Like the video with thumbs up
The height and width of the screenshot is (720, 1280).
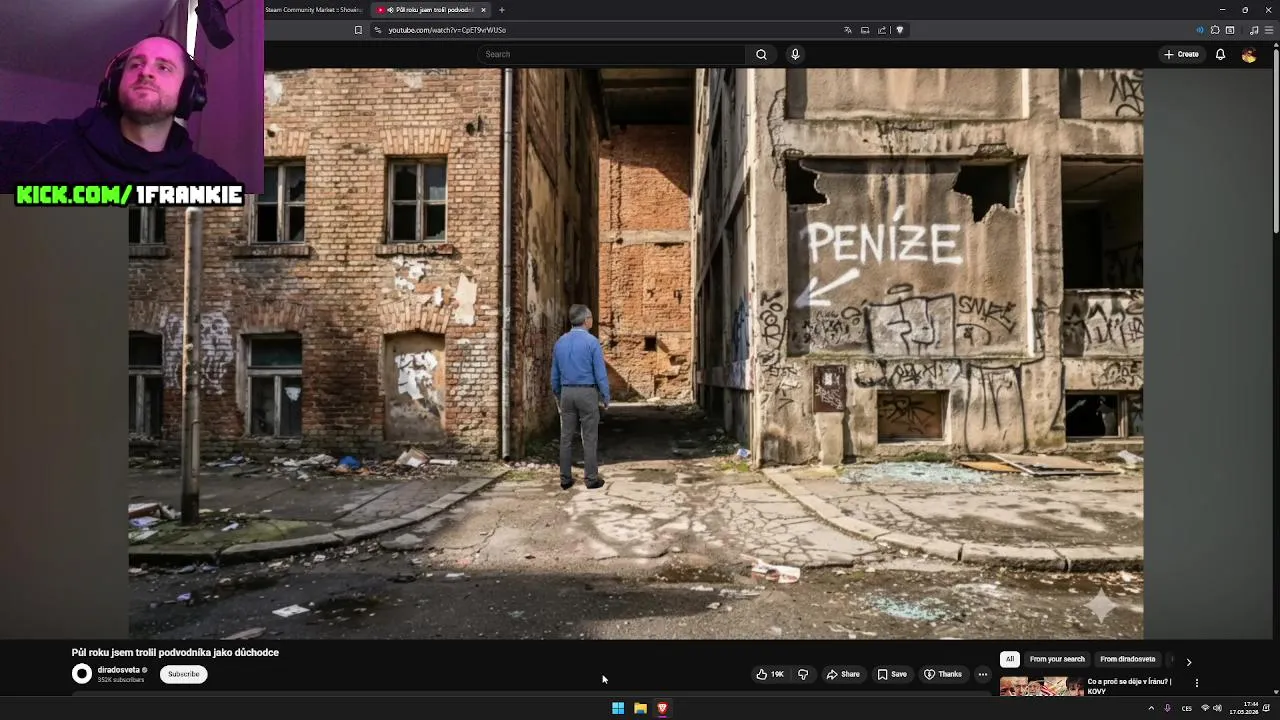click(x=770, y=674)
